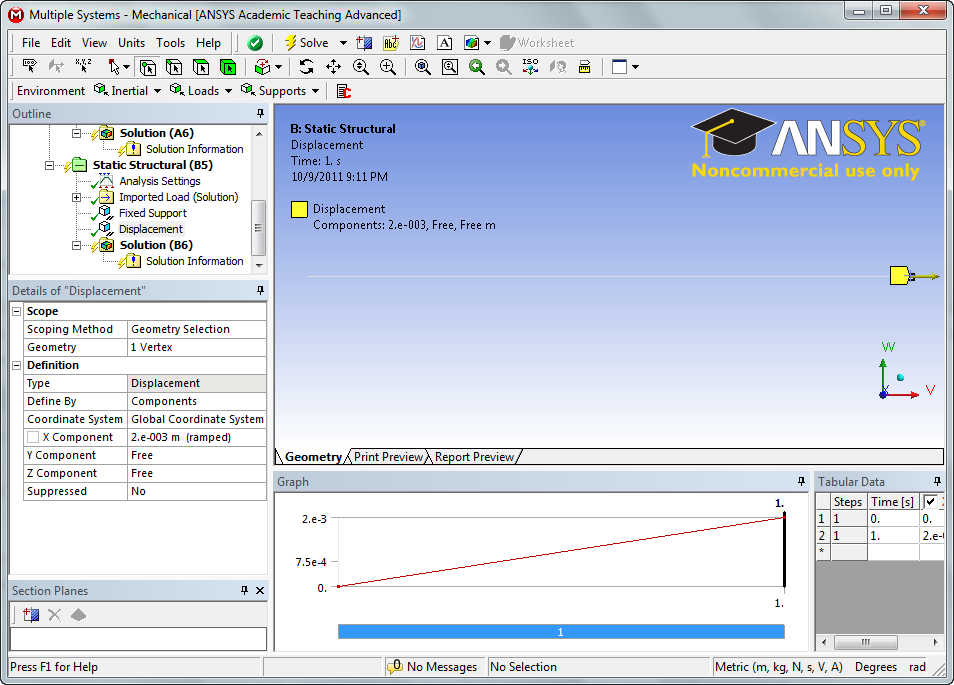
Task: Expand the Imported Load (Solution) node
Action: point(76,197)
